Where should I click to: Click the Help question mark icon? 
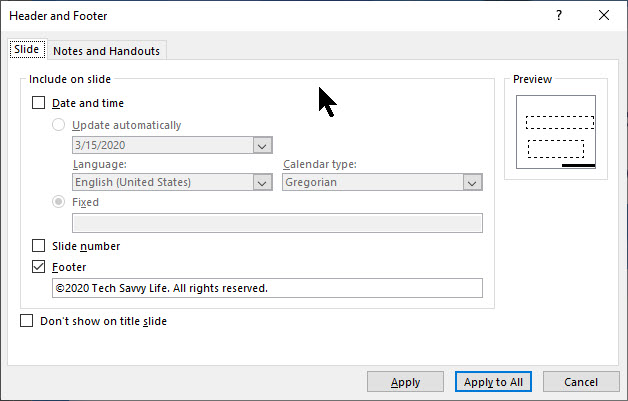(x=558, y=16)
